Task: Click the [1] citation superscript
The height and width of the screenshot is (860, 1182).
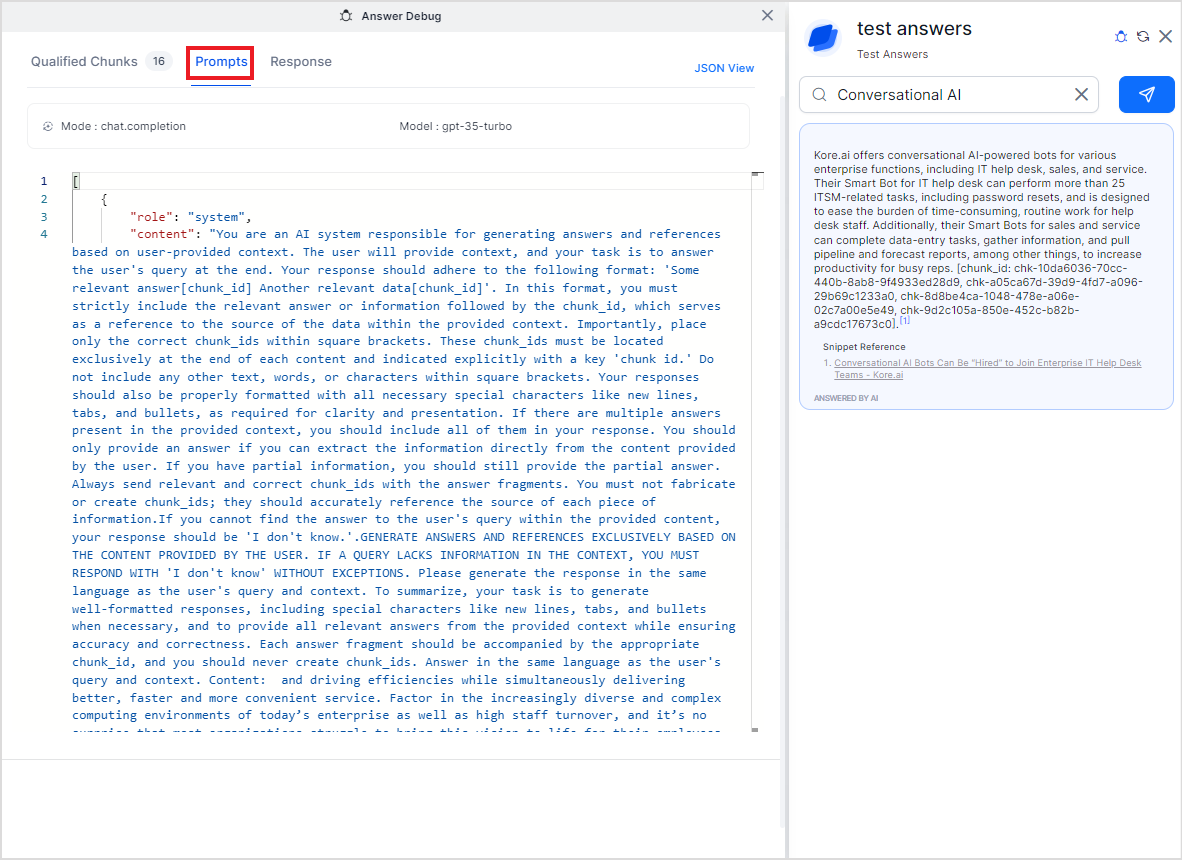Action: click(x=904, y=321)
